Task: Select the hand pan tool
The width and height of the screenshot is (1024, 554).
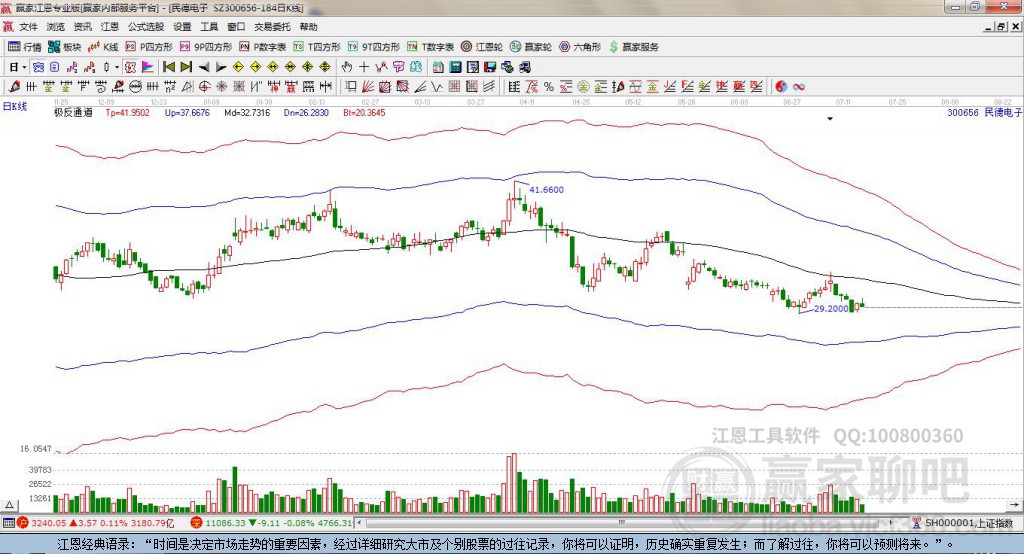Action: pos(347,67)
